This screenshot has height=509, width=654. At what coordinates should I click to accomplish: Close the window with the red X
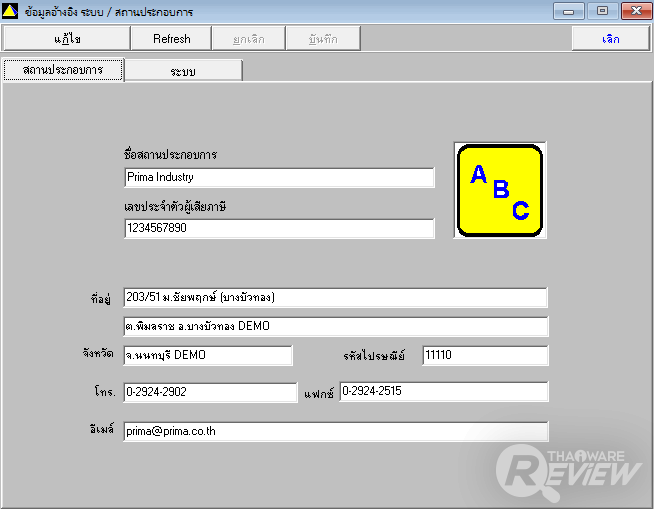click(636, 11)
